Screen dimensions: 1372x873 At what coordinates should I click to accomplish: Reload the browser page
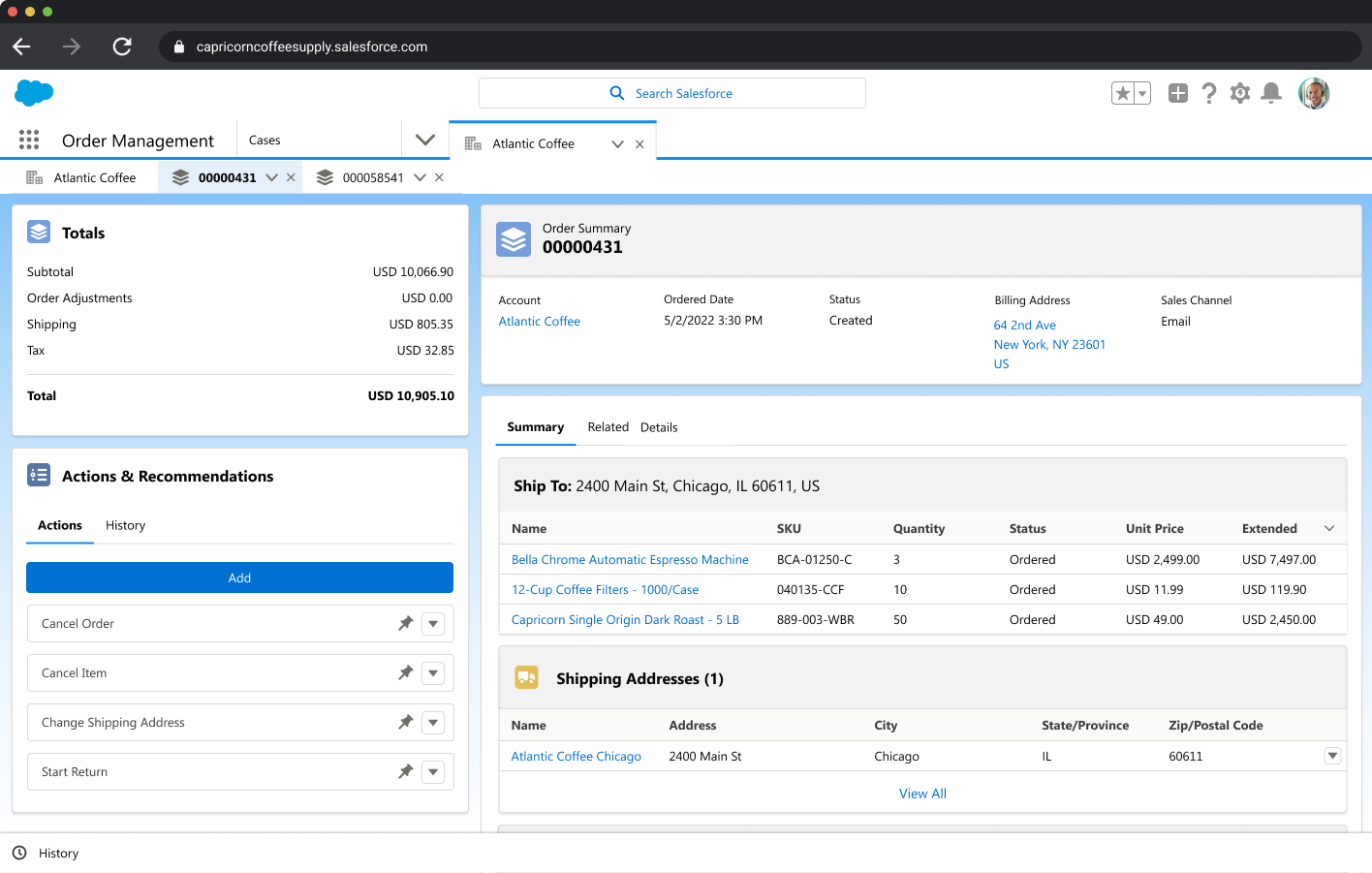tap(122, 47)
